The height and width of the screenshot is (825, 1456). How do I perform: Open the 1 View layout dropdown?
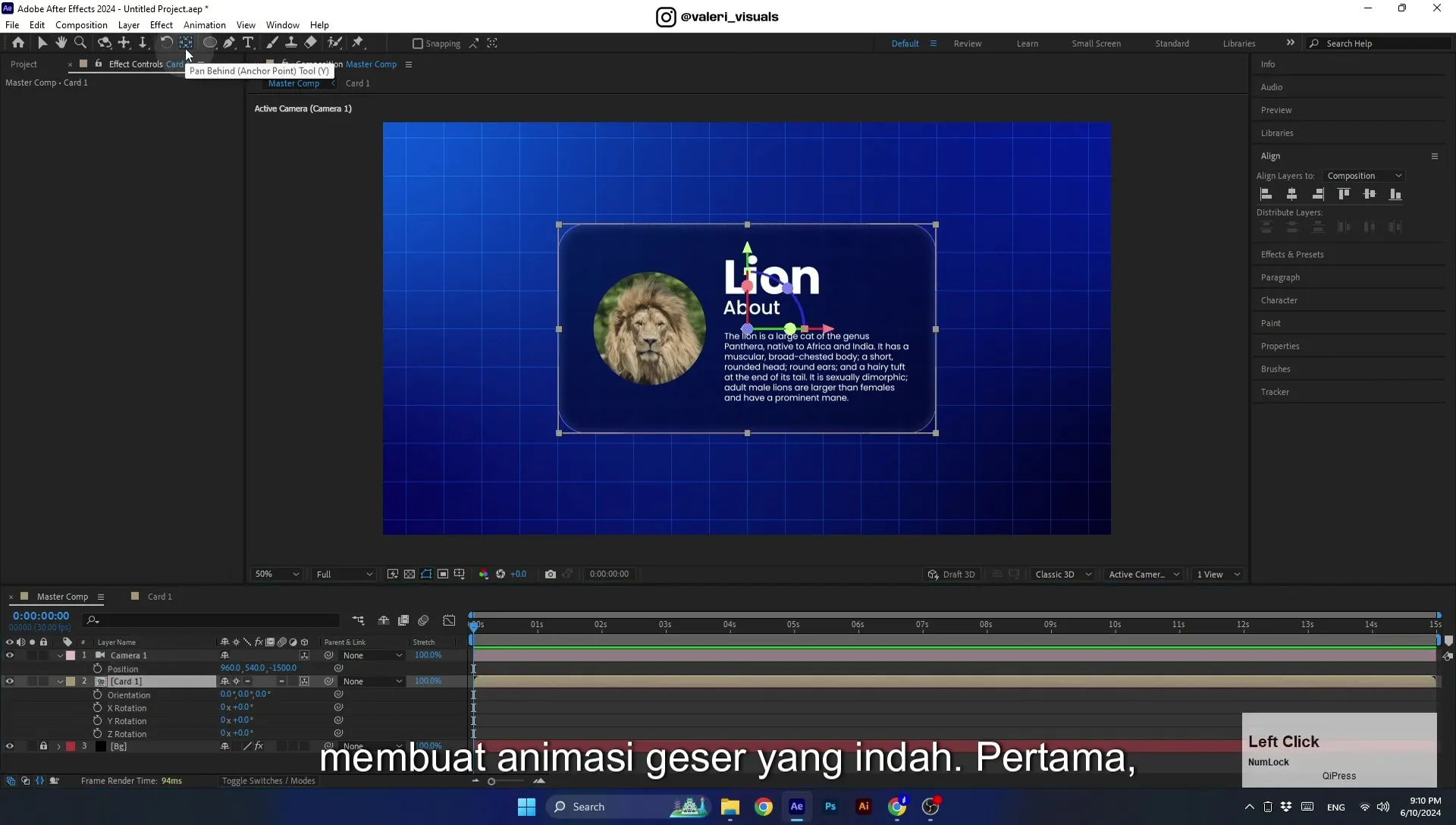point(1219,574)
